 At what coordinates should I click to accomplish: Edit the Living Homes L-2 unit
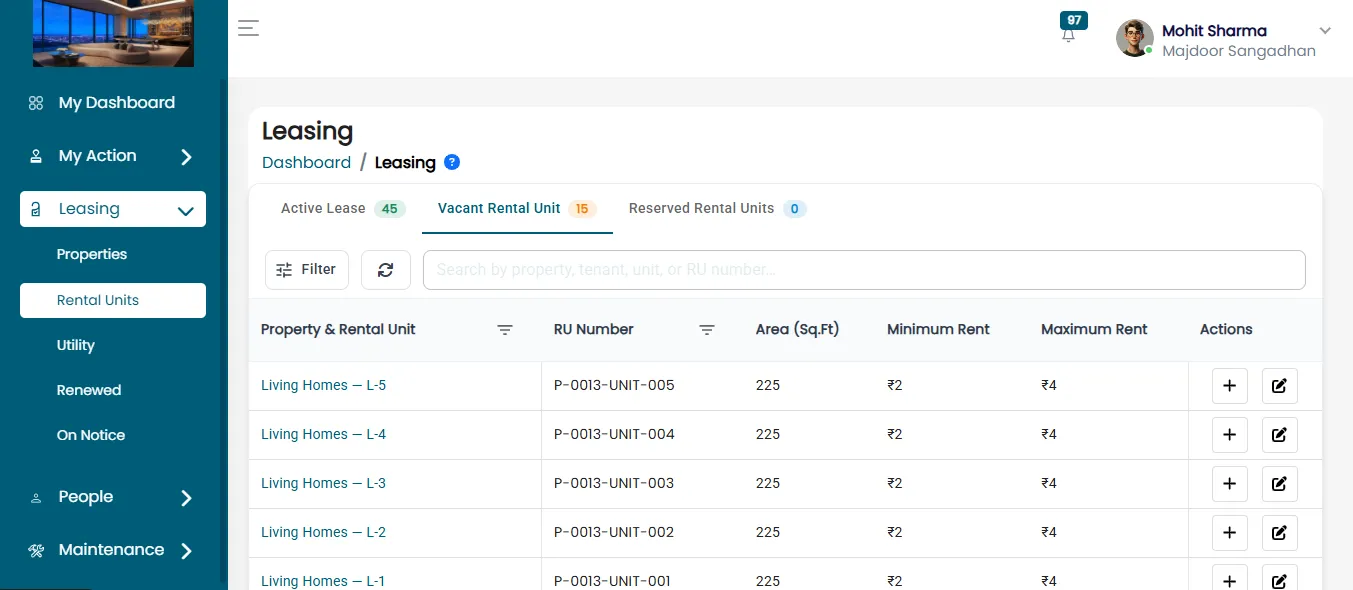pos(1280,533)
